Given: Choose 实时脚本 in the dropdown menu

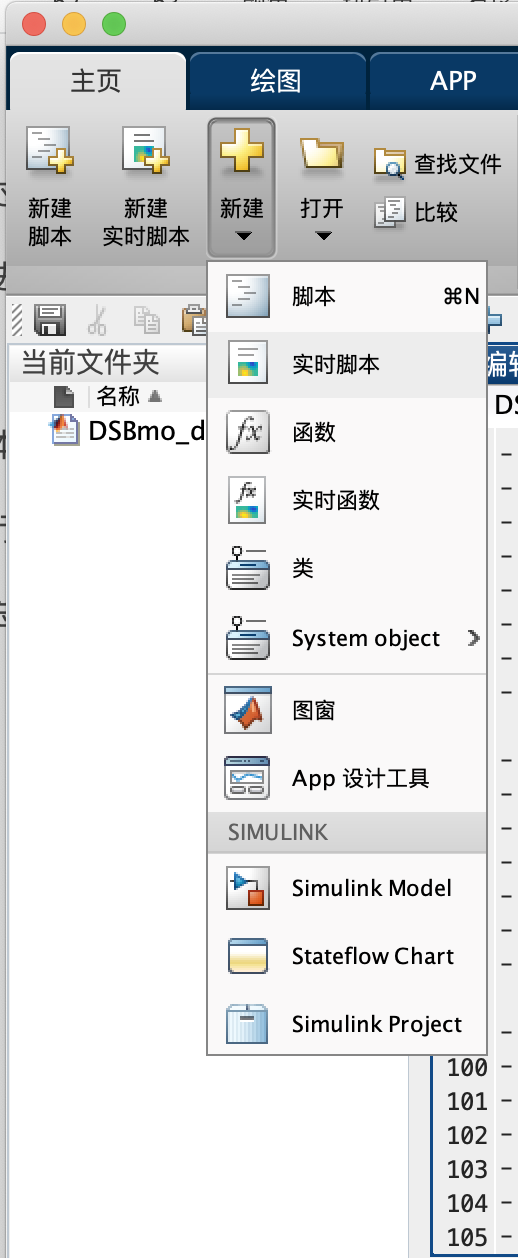Looking at the screenshot, I should (347, 365).
